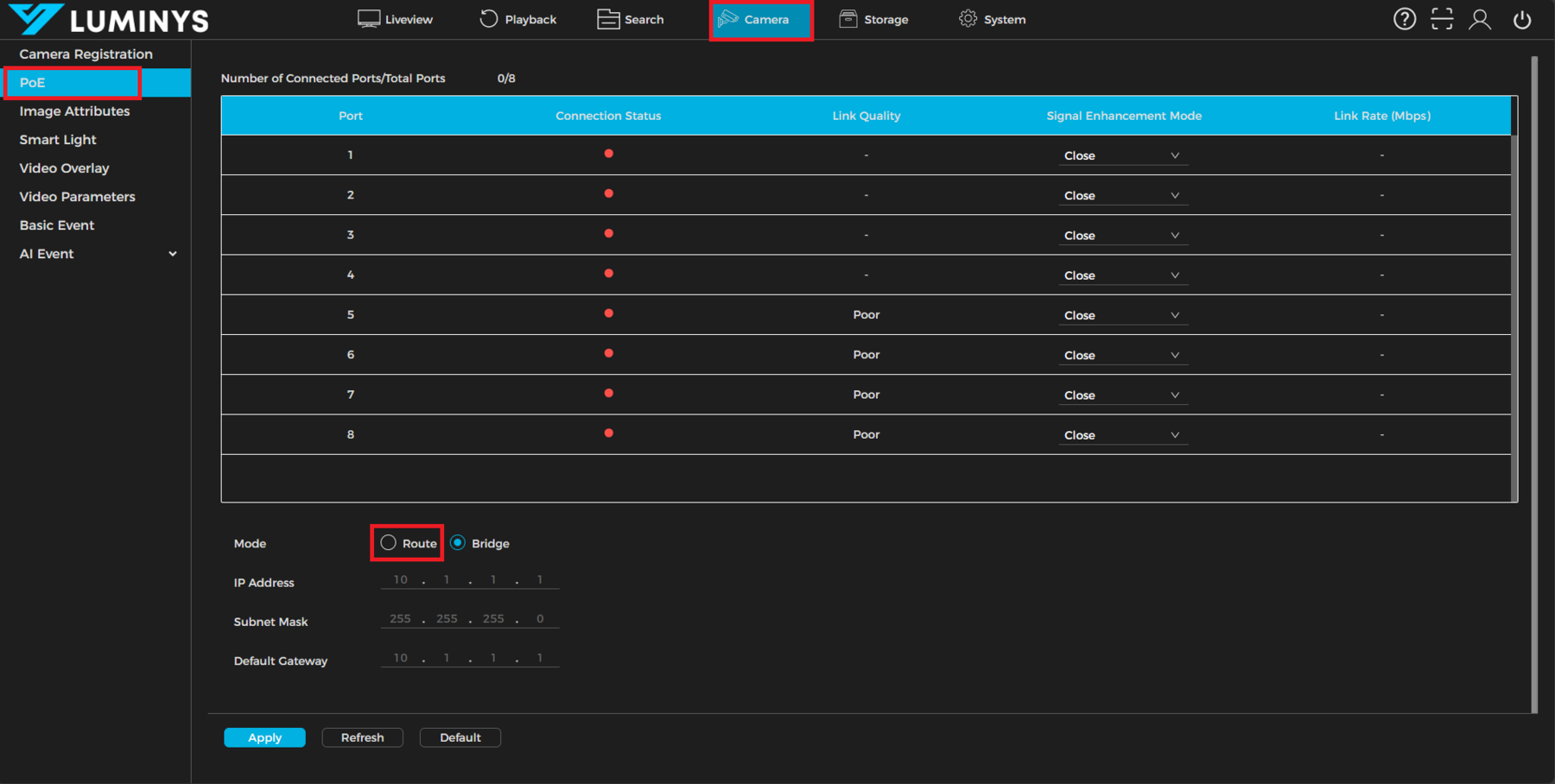The image size is (1555, 784).
Task: Open Signal Enhancement Mode dropdown for Port 1
Action: [1122, 155]
